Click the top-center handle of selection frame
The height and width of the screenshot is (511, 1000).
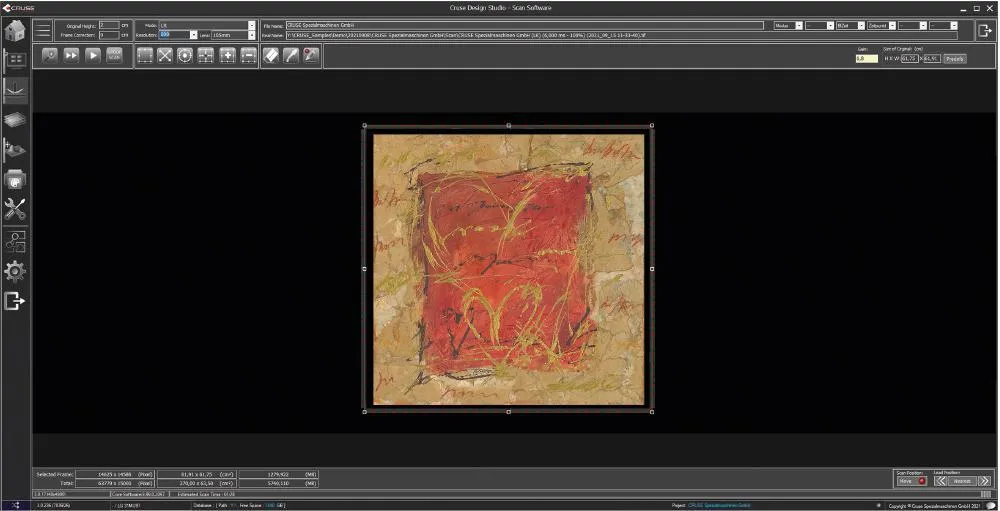coord(508,126)
